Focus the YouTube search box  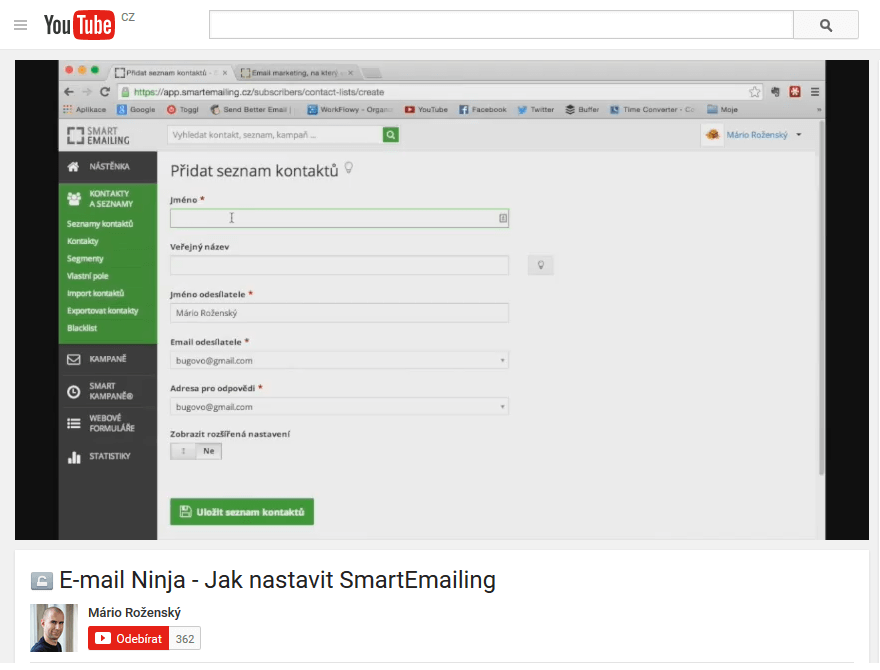click(501, 25)
